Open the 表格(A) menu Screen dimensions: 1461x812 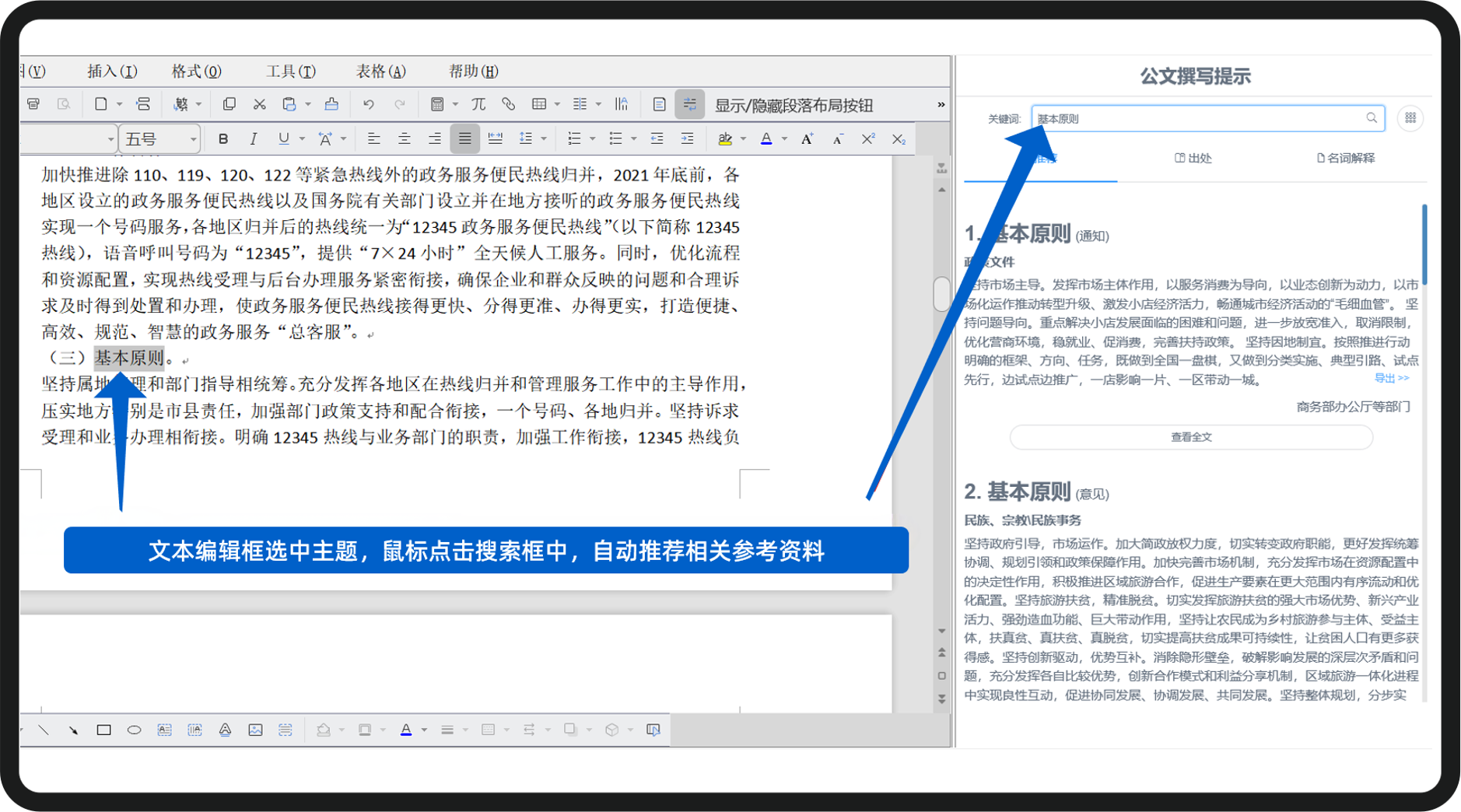[380, 72]
